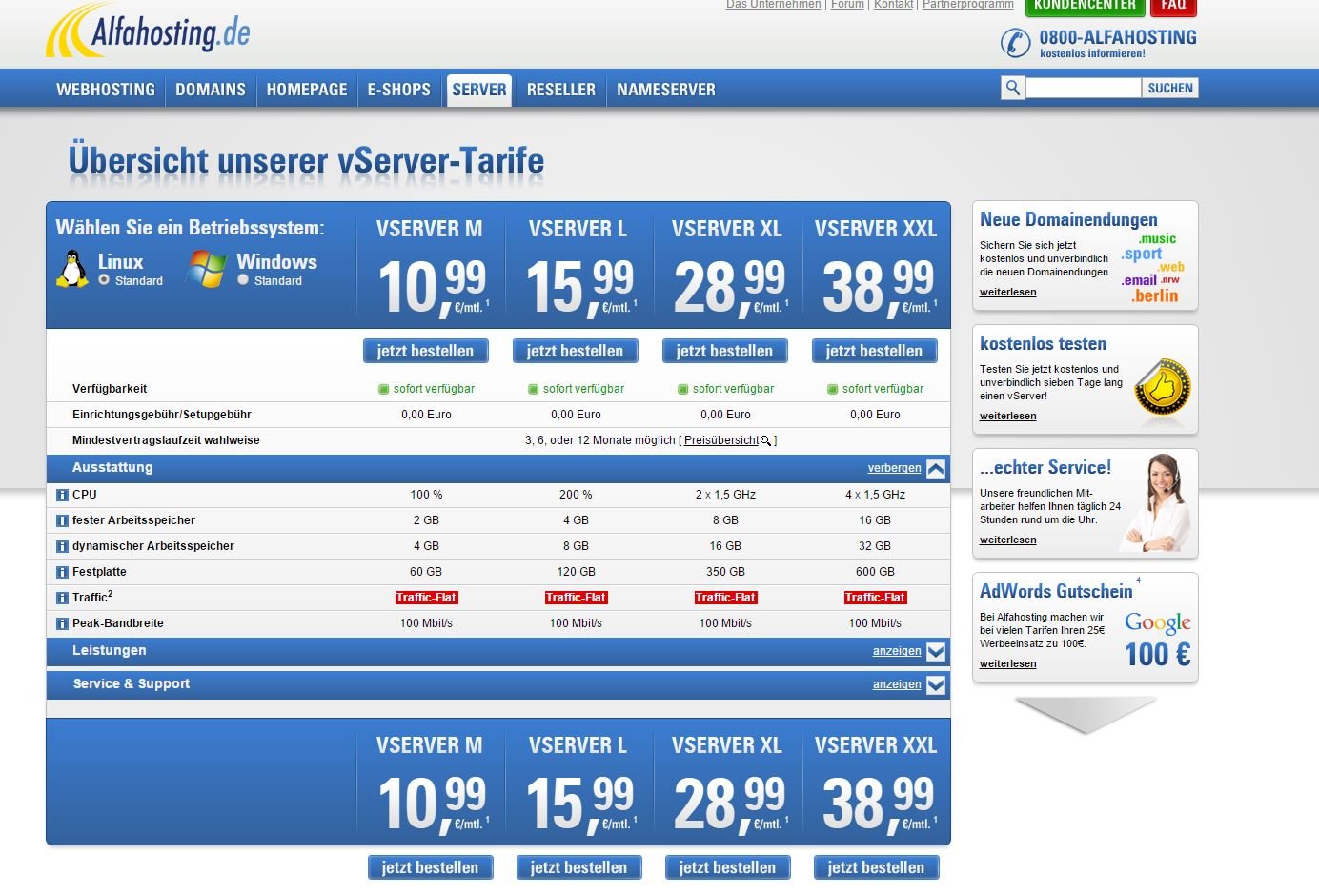Image resolution: width=1319 pixels, height=896 pixels.
Task: Click info icon next to Festplatte
Action: (62, 572)
